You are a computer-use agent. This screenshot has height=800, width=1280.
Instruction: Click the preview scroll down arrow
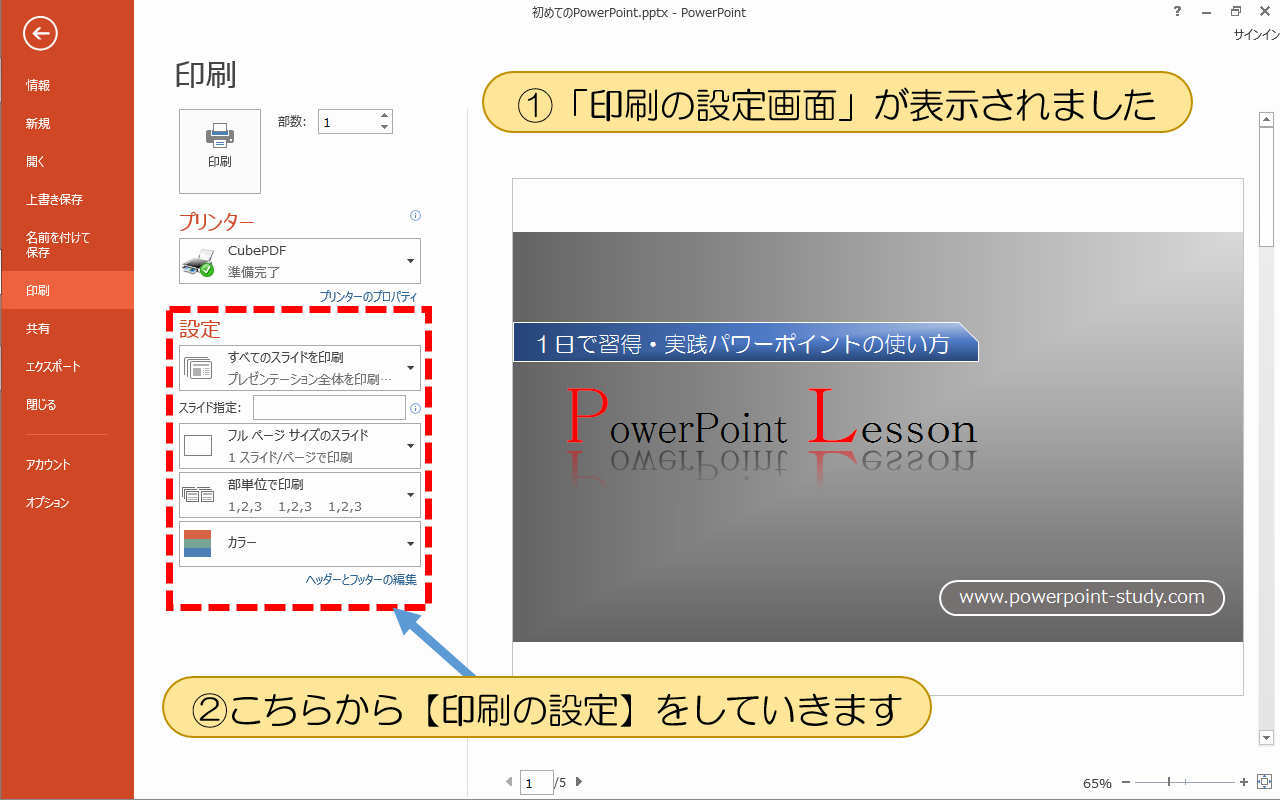[x=1267, y=737]
